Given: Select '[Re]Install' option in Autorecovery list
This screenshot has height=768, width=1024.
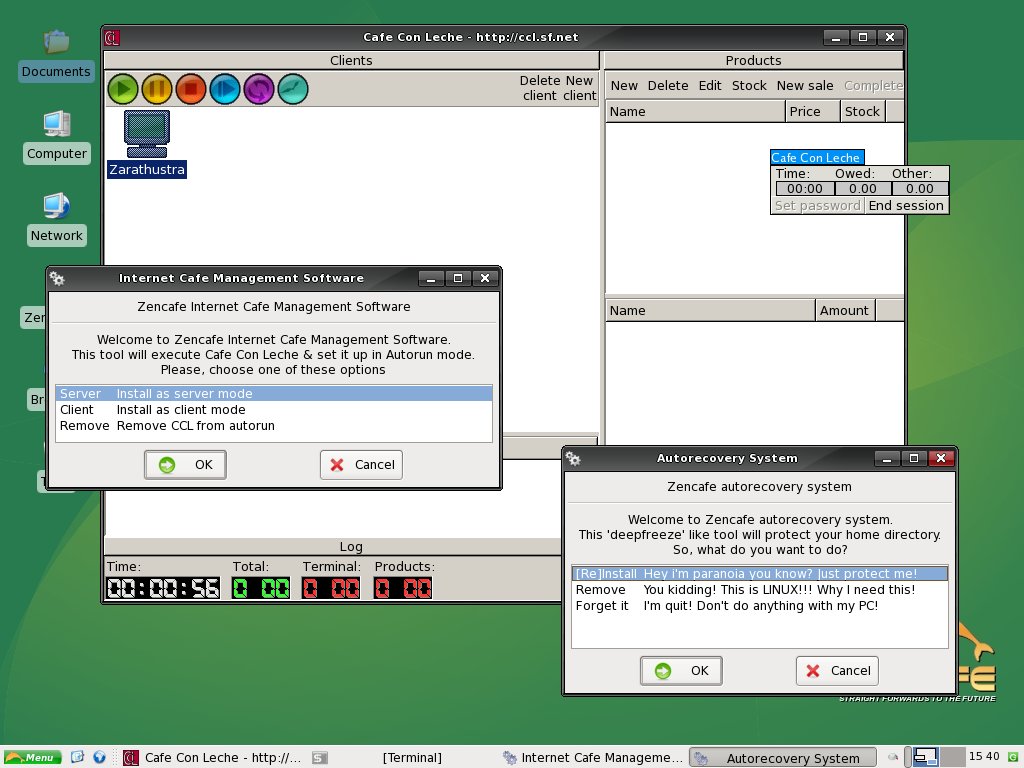Looking at the screenshot, I should pyautogui.click(x=760, y=574).
